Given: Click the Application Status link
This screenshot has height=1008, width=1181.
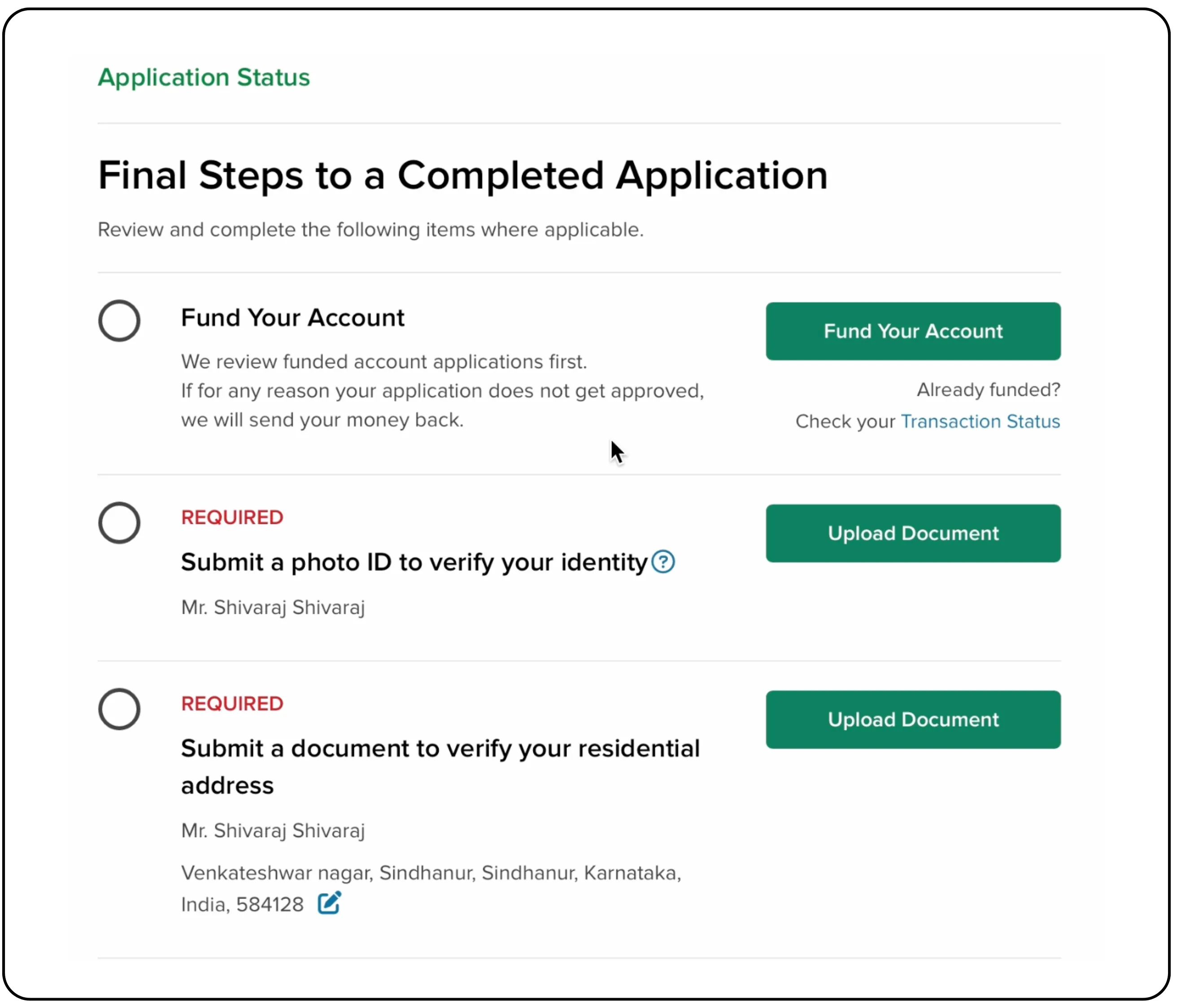Looking at the screenshot, I should [x=204, y=78].
